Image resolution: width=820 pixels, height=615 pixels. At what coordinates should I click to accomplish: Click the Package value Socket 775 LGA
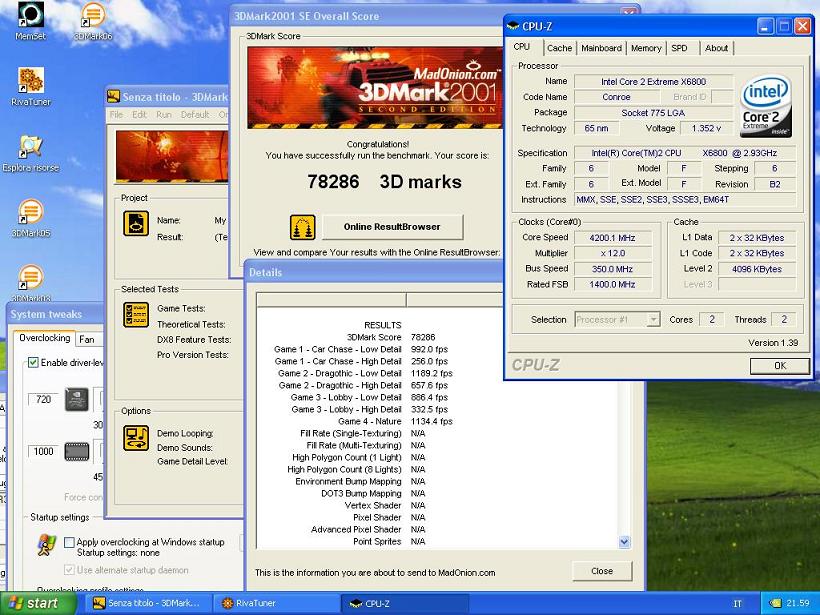pos(653,113)
